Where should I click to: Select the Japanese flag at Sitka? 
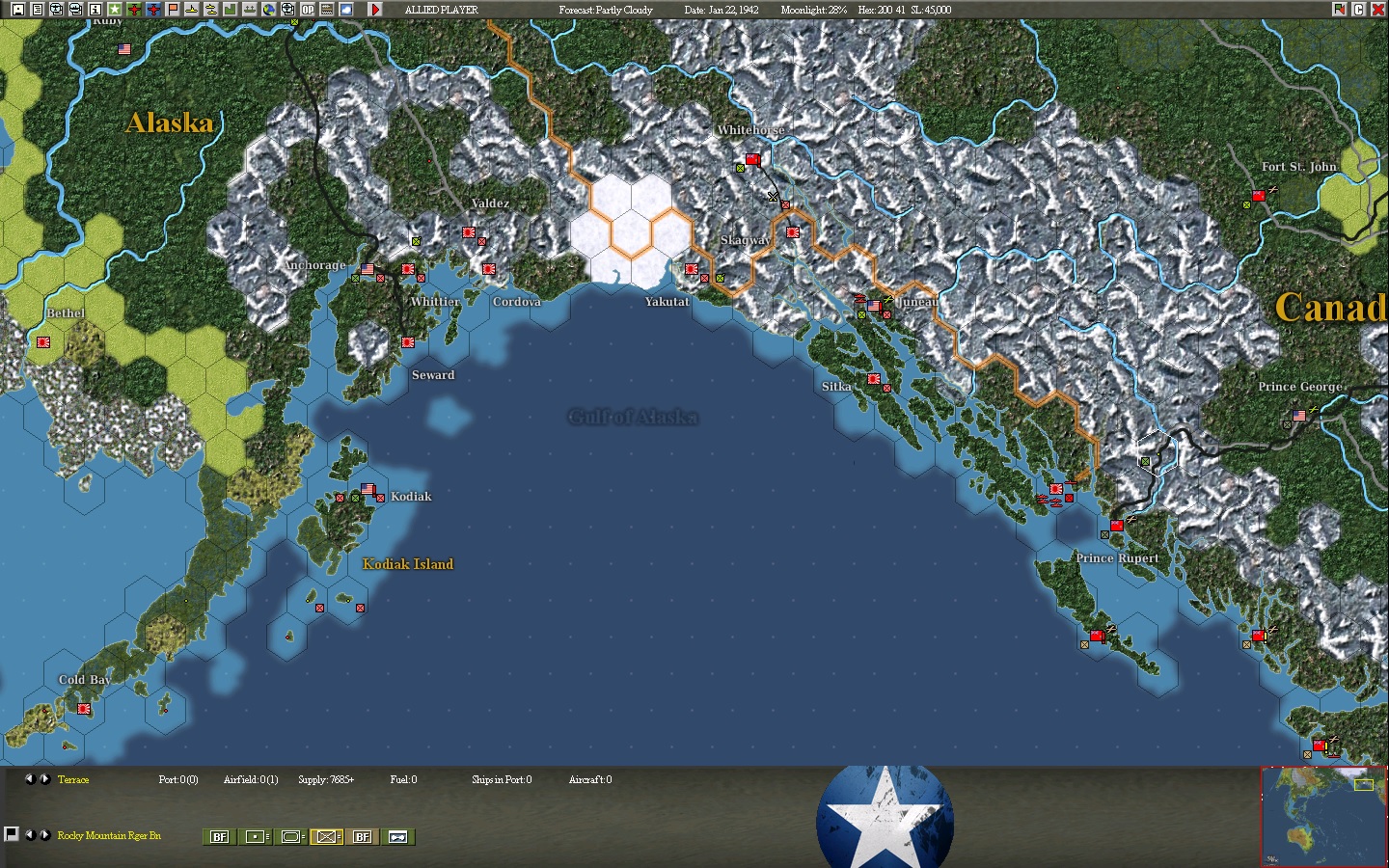(874, 379)
